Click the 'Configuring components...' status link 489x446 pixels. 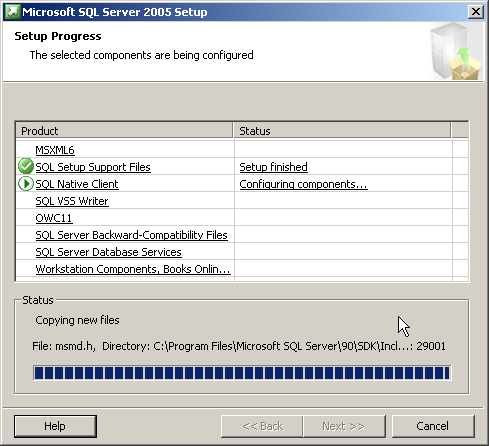click(x=303, y=184)
